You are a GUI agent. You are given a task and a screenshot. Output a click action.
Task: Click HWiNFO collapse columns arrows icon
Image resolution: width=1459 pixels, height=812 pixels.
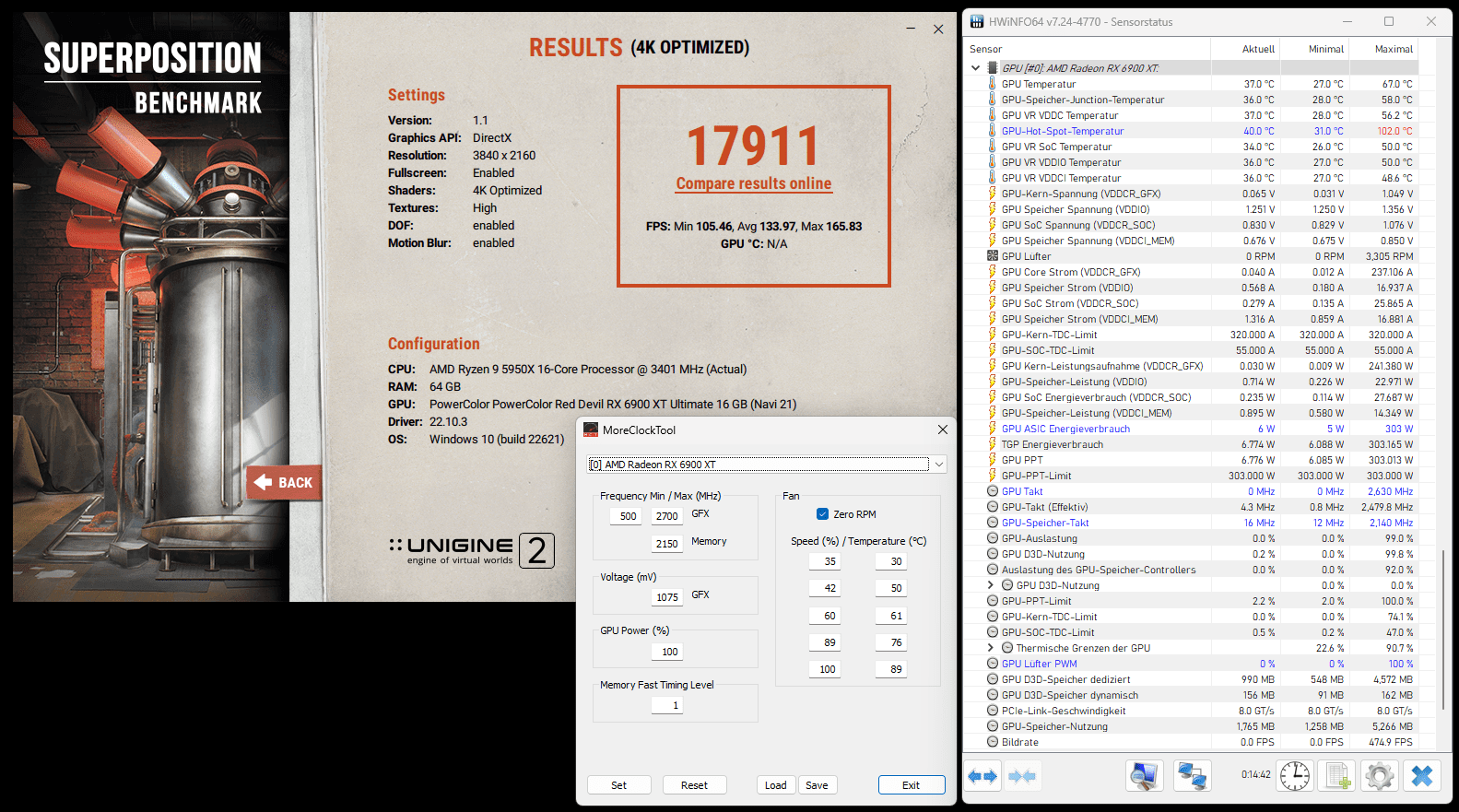(1022, 776)
